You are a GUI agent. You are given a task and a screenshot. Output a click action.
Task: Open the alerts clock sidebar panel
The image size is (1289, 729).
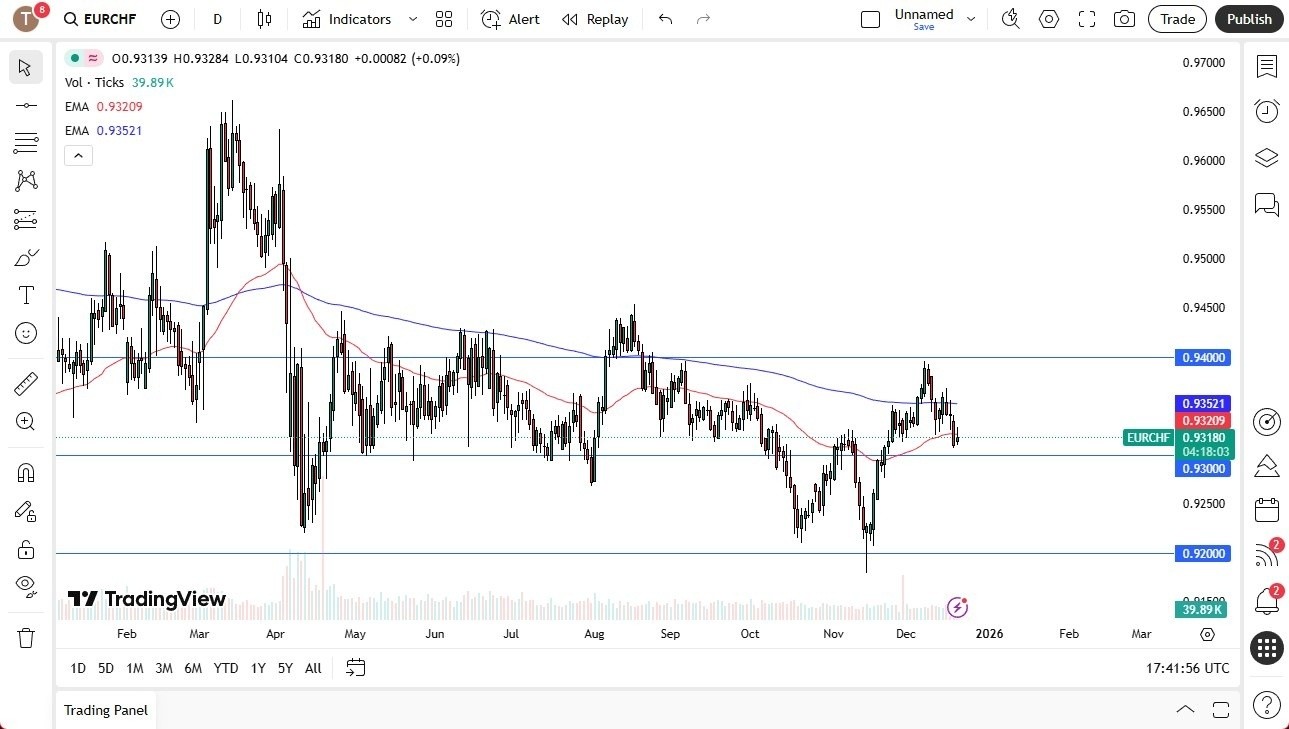click(x=1267, y=111)
